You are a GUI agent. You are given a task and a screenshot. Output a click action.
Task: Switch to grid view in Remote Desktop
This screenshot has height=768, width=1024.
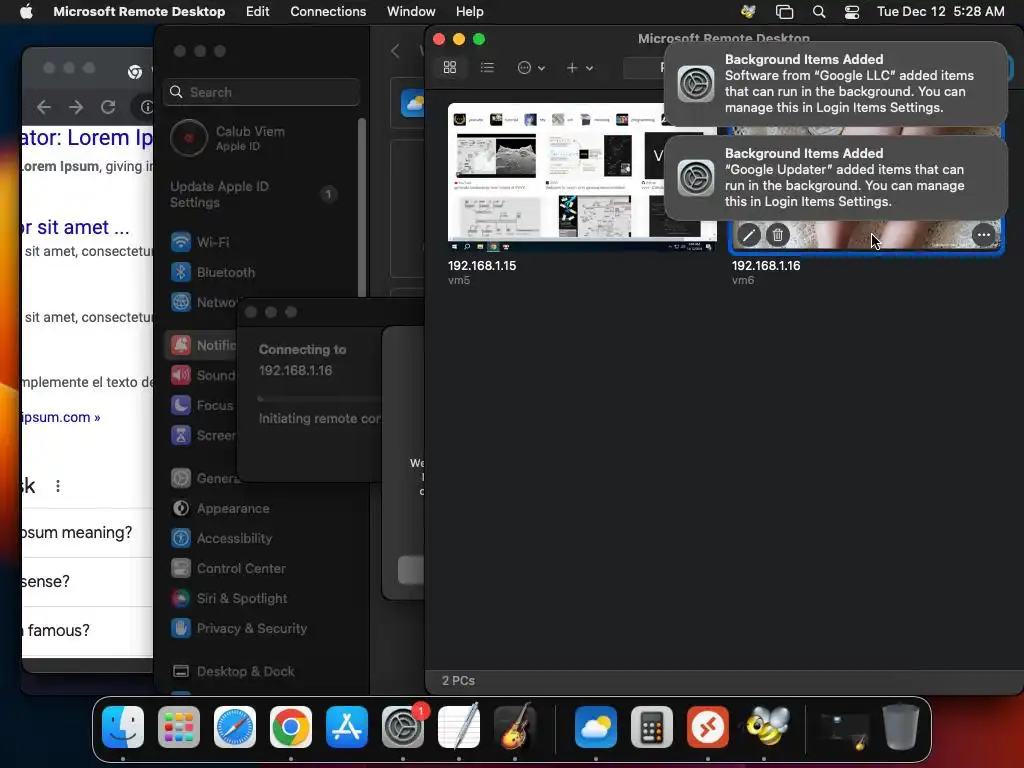[450, 68]
